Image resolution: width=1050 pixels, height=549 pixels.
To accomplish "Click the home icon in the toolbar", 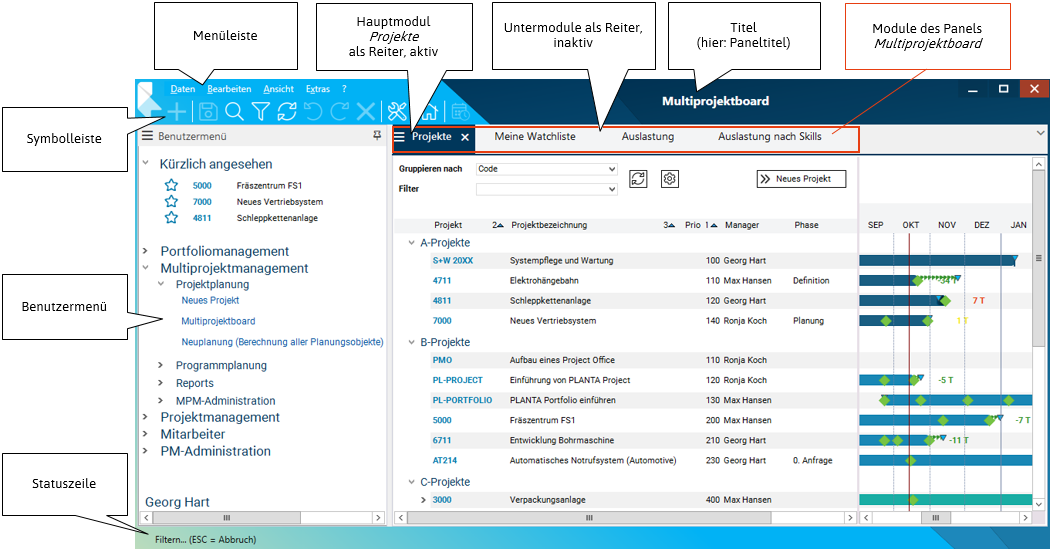I will point(432,112).
